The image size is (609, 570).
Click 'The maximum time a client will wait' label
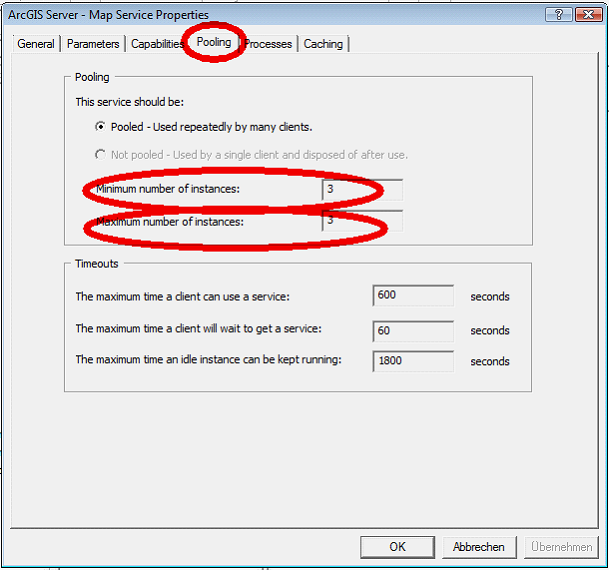click(198, 329)
